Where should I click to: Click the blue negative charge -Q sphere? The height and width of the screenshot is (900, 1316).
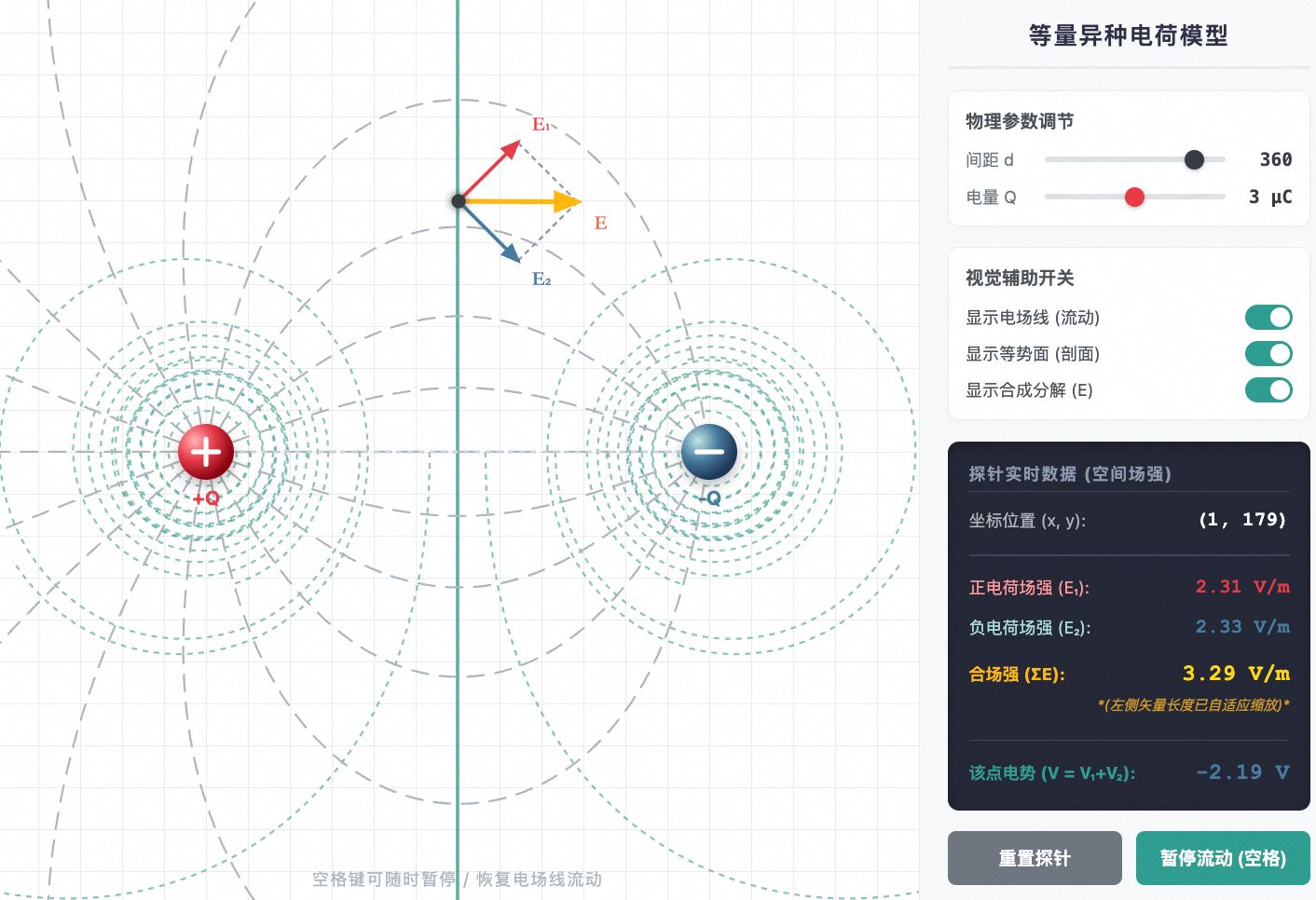[x=709, y=452]
